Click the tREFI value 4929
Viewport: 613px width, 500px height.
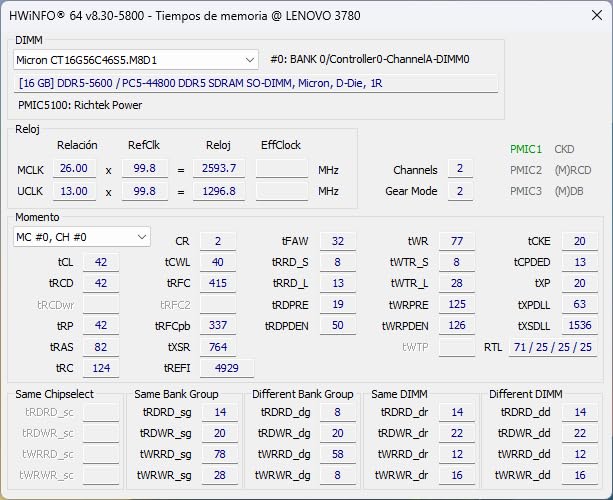point(227,368)
